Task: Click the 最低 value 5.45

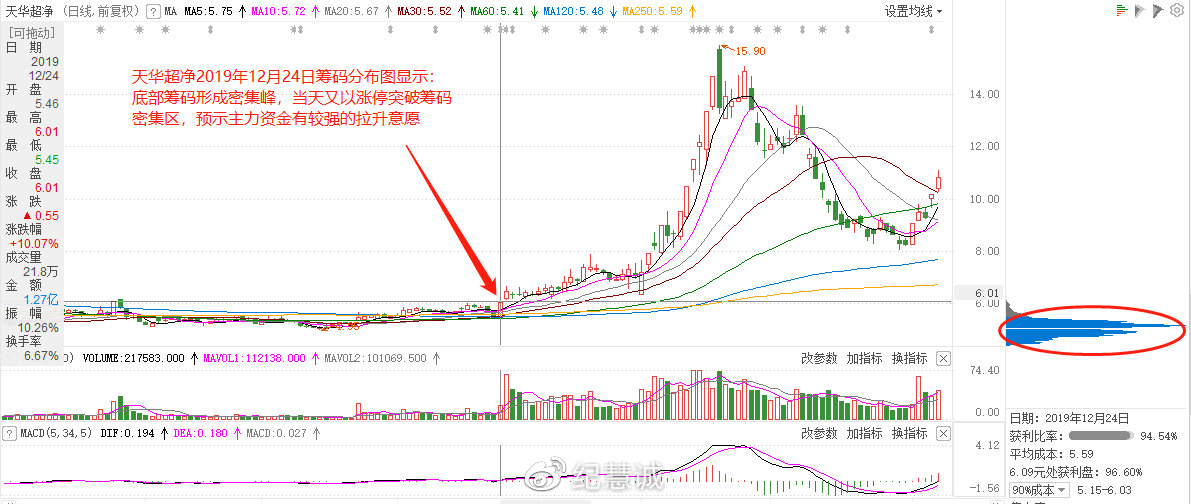Action: coord(46,159)
